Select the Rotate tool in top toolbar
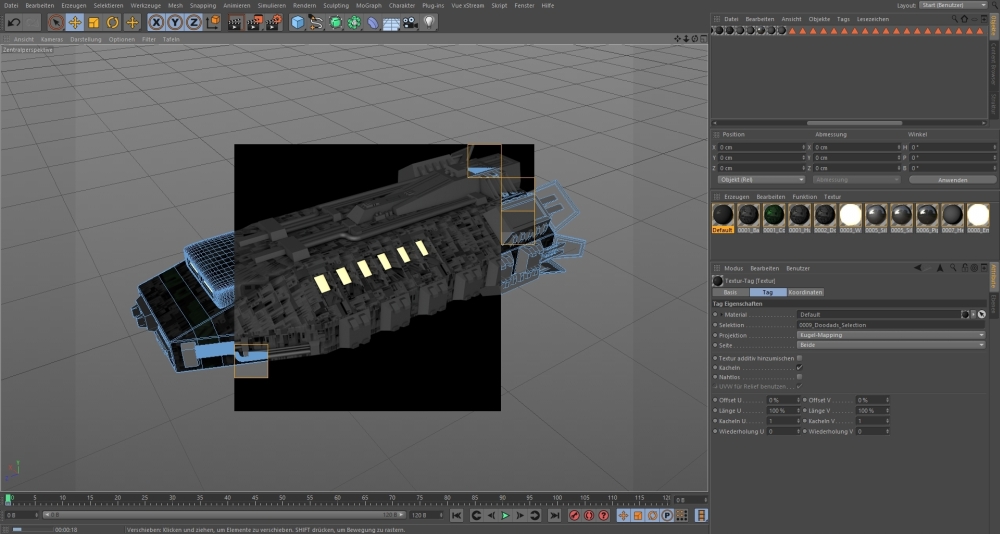The height and width of the screenshot is (534, 1000). [113, 22]
